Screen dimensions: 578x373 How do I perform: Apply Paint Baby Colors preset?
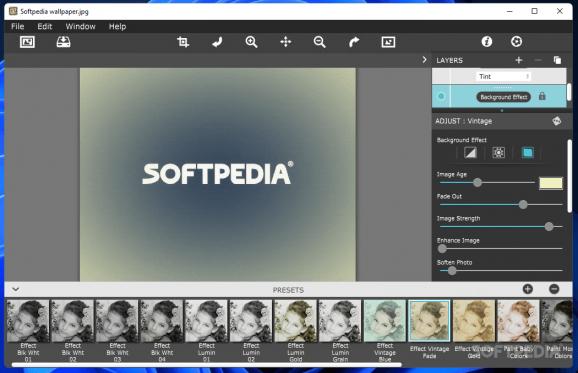(519, 321)
